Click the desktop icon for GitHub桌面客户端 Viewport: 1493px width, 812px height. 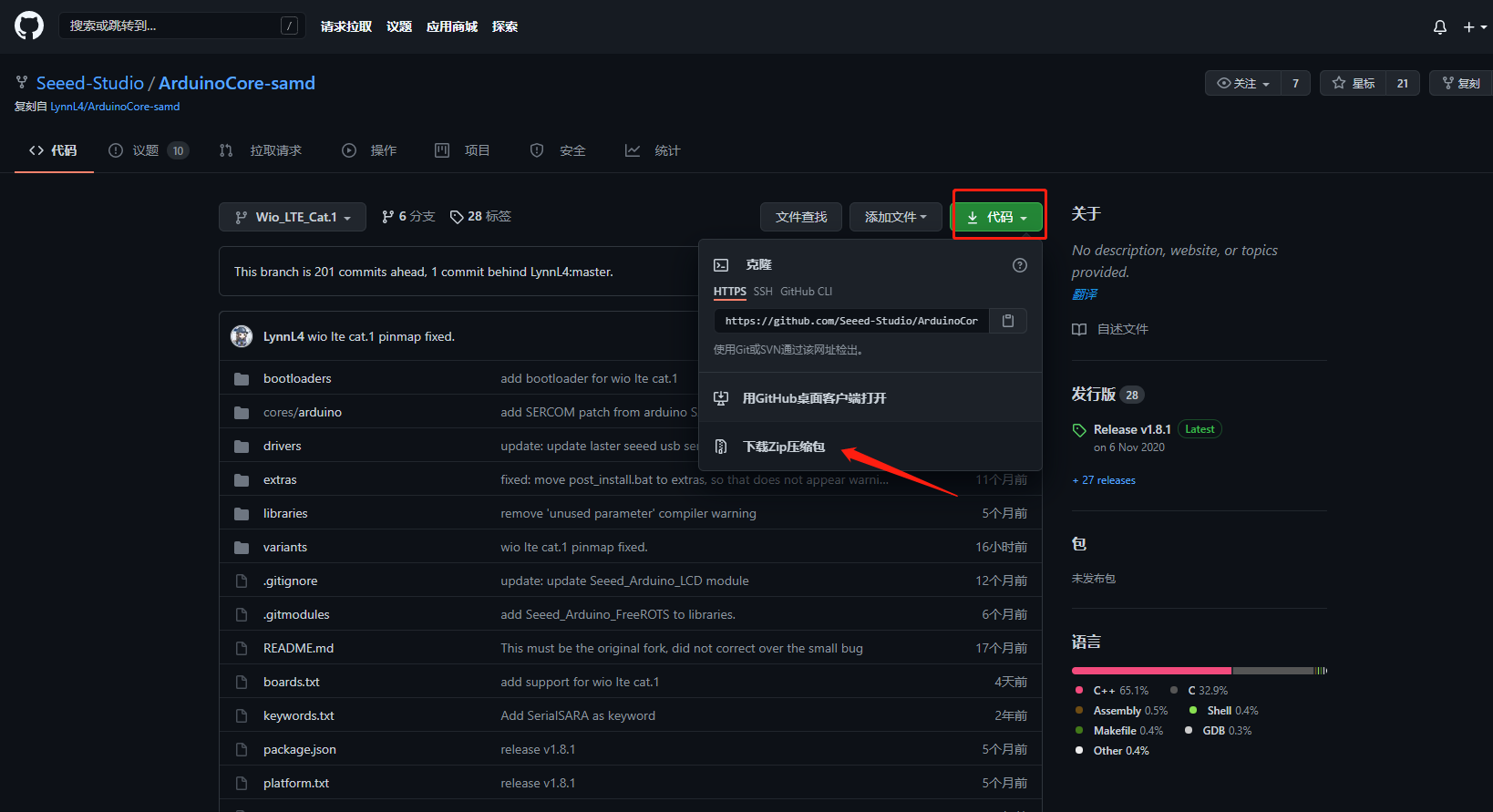pyautogui.click(x=721, y=398)
